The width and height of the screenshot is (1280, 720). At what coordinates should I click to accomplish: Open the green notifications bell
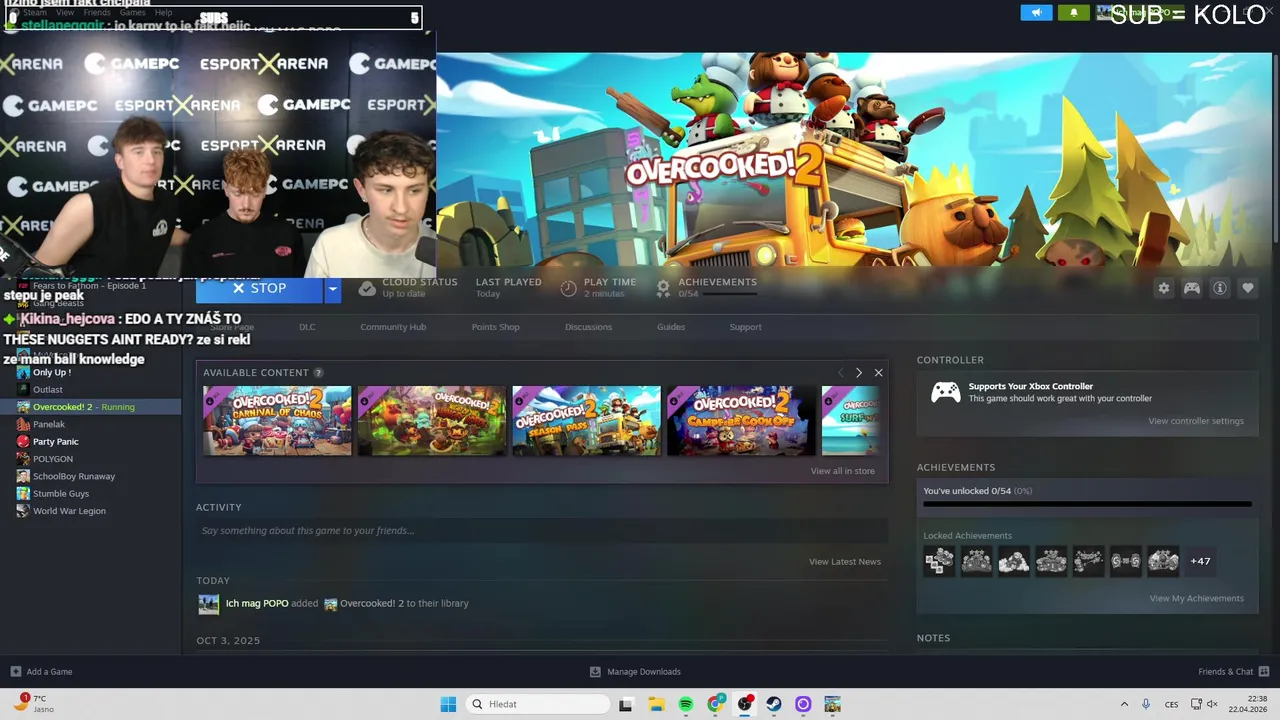1074,13
